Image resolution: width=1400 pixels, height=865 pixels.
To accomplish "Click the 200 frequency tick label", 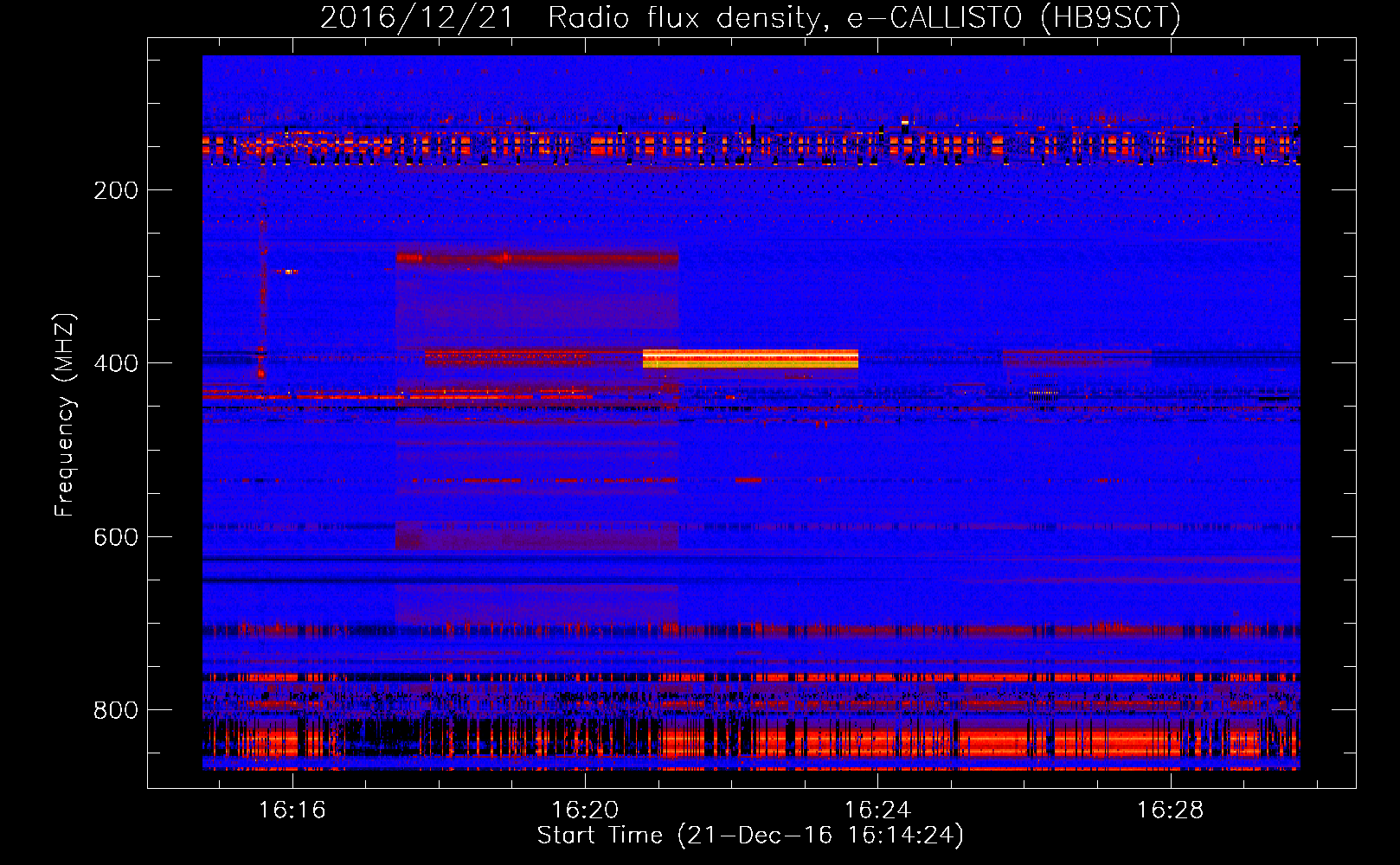I will click(116, 190).
